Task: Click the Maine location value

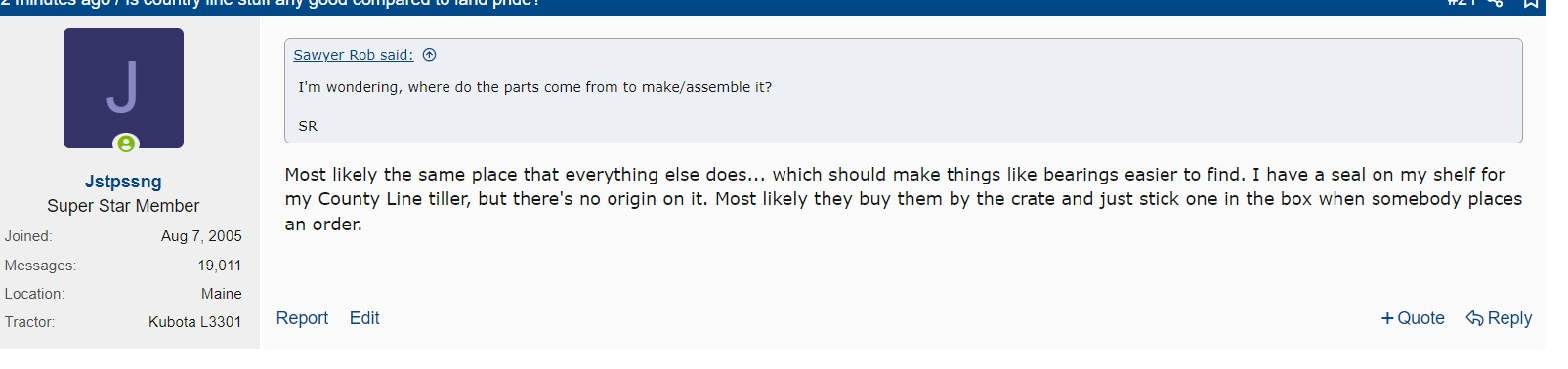Action: (x=222, y=294)
